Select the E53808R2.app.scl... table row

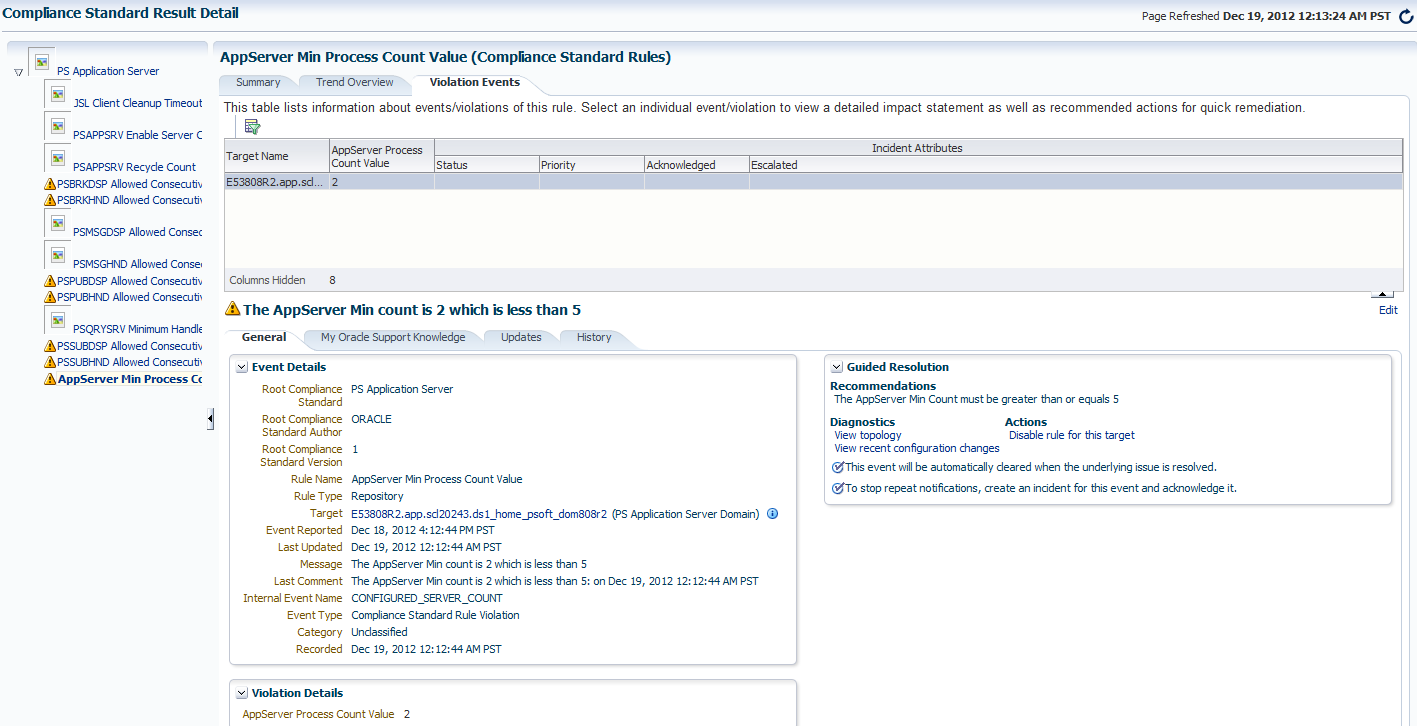click(813, 182)
